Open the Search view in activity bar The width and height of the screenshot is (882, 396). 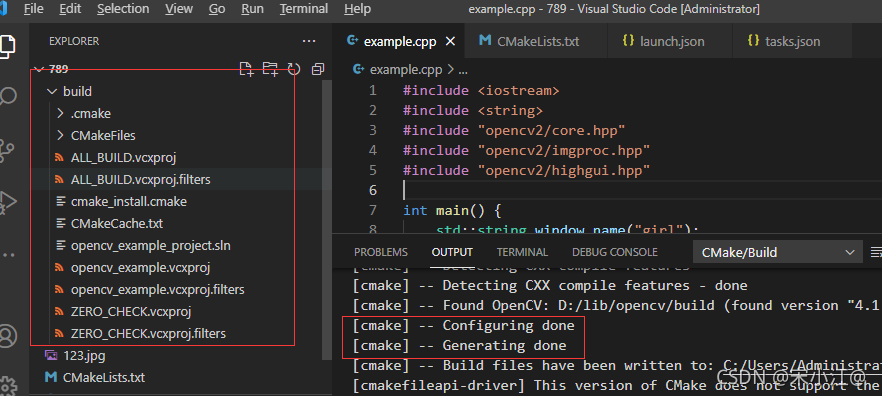coord(7,96)
